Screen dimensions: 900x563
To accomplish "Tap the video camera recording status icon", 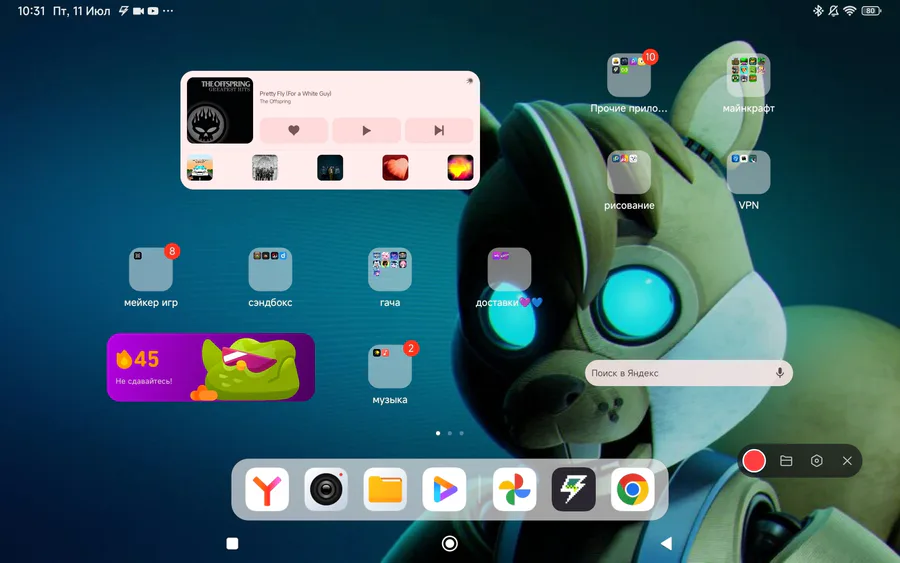I will tap(138, 11).
